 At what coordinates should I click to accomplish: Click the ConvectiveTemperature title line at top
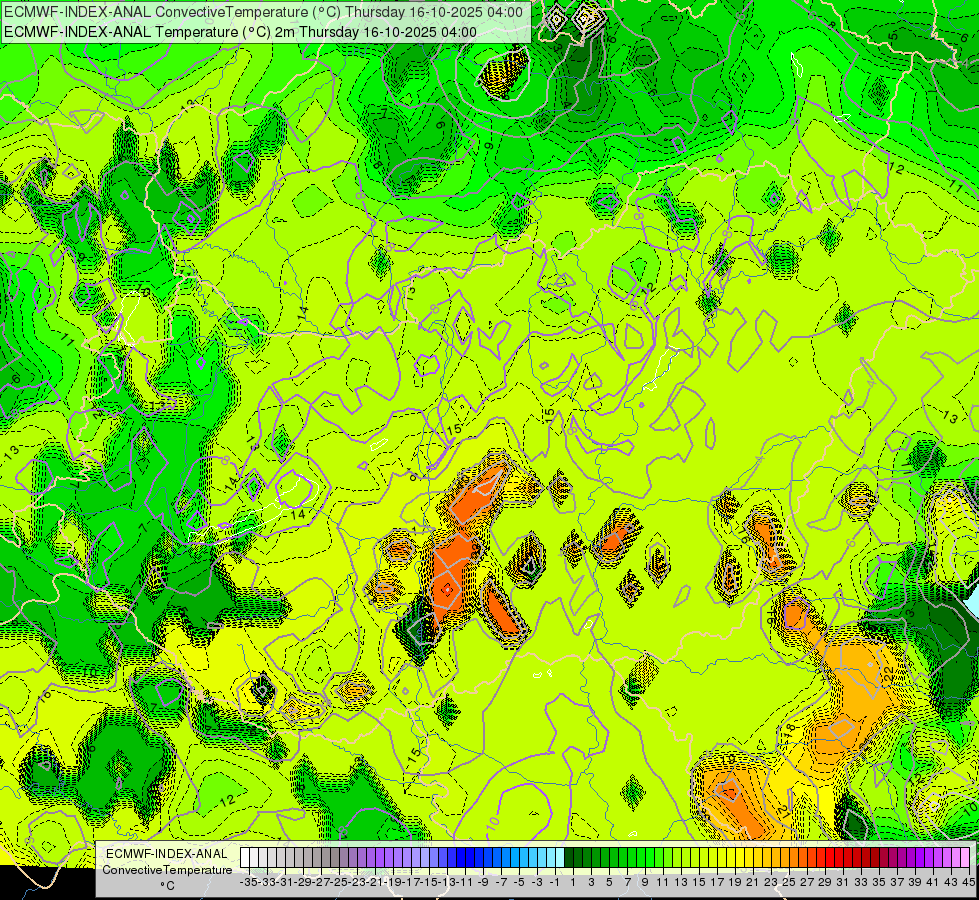[264, 11]
